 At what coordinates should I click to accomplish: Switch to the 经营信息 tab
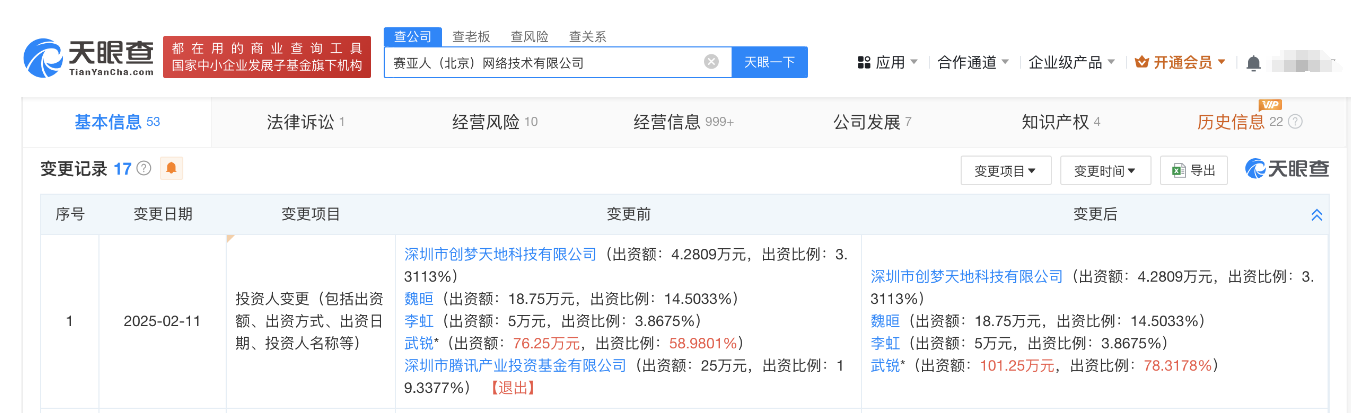tap(683, 122)
